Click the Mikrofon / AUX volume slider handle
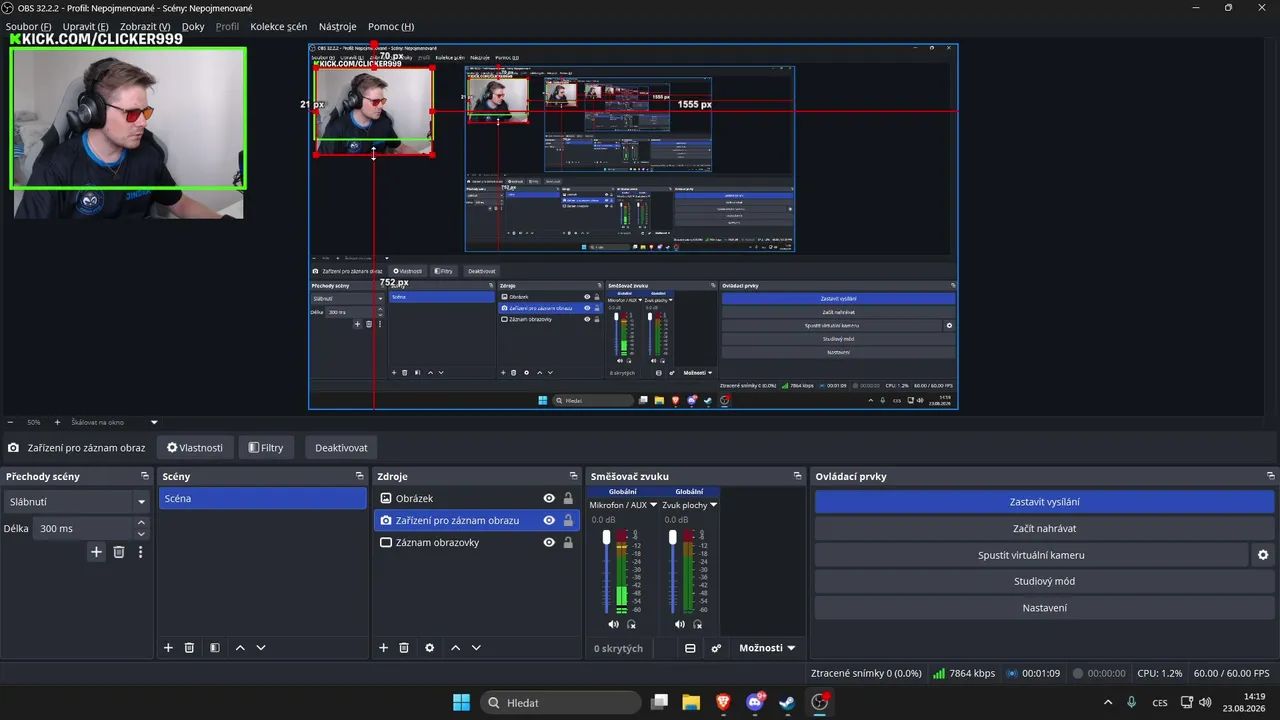Screen dimensions: 1280x720 click(x=606, y=538)
